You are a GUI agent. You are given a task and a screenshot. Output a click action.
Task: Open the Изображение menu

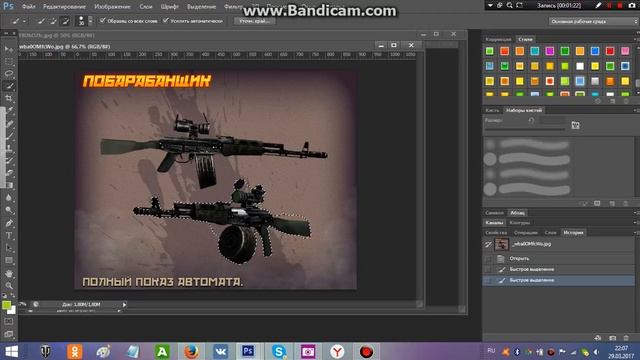point(112,7)
